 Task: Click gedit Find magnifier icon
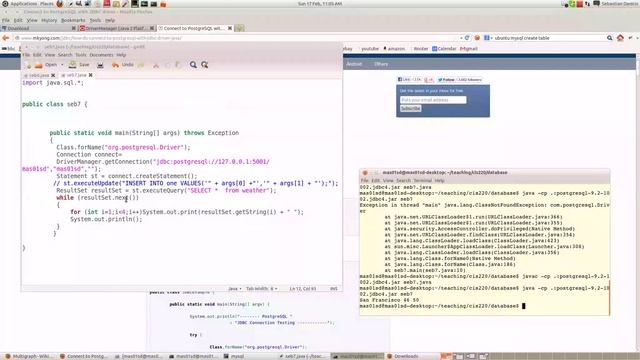pyautogui.click(x=193, y=65)
